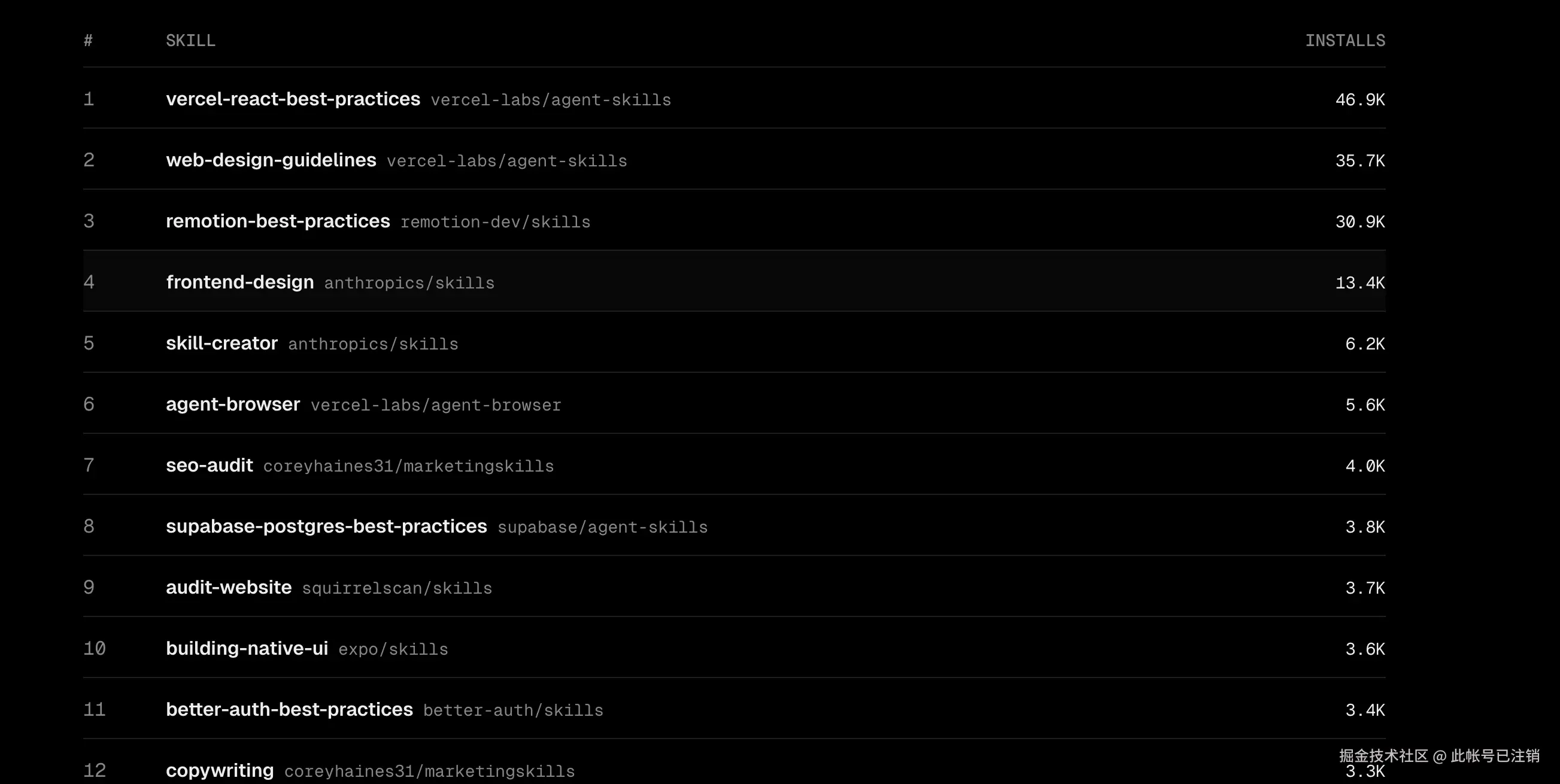Open the frontend-design skill
1560x784 pixels.
coord(240,282)
